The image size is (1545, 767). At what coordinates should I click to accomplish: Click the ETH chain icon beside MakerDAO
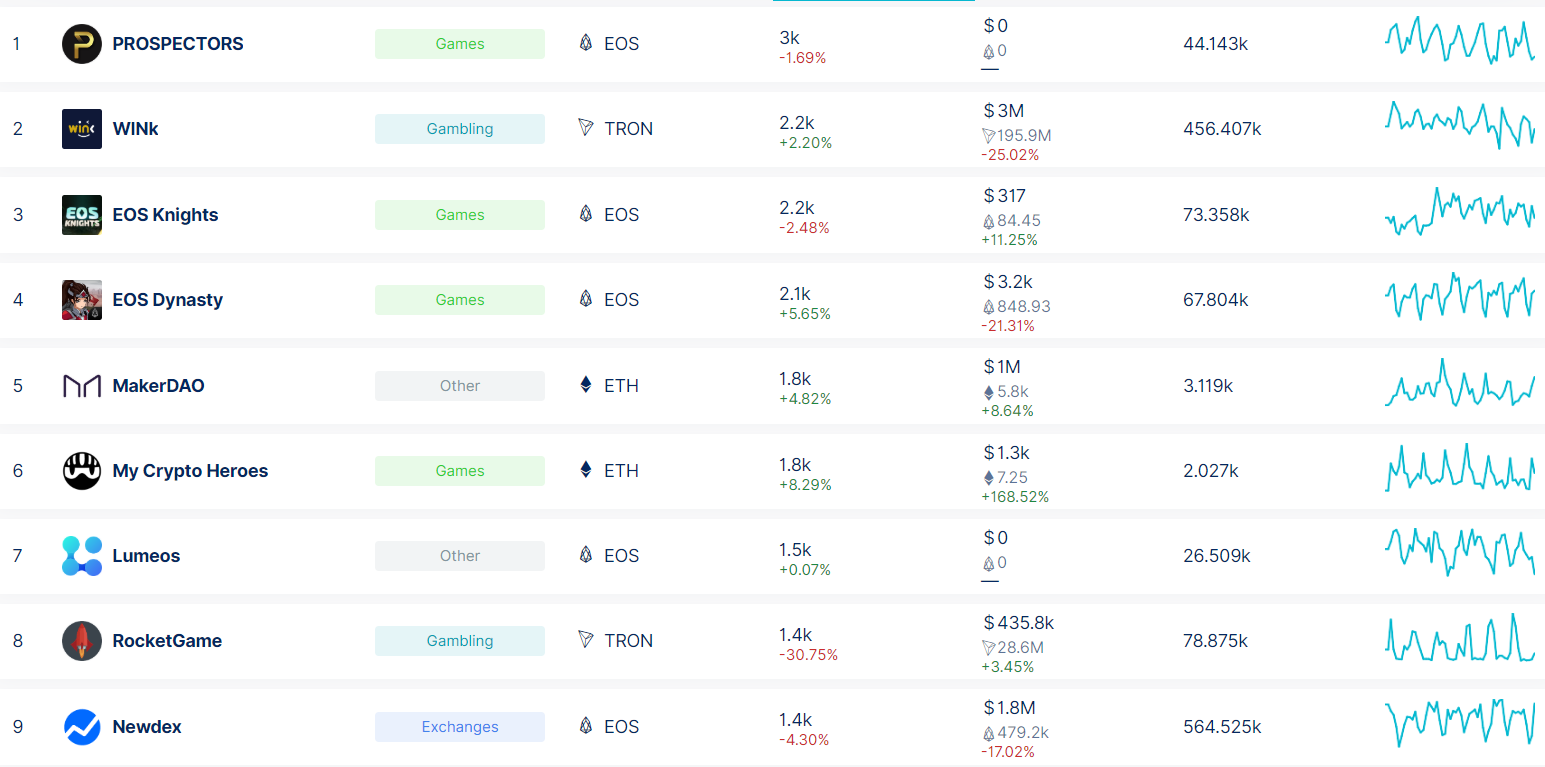tap(586, 386)
